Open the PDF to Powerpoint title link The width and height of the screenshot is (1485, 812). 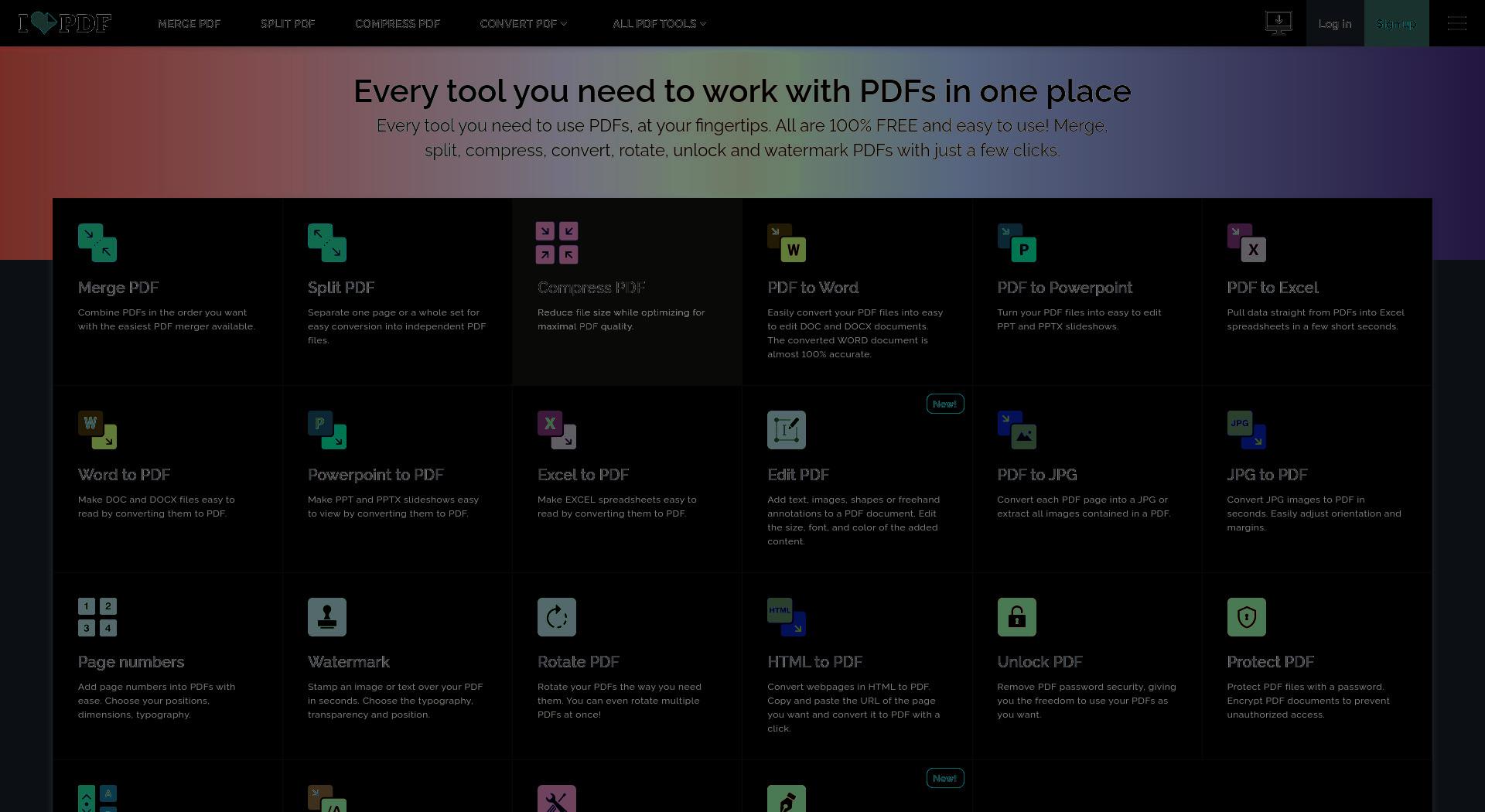[1064, 288]
